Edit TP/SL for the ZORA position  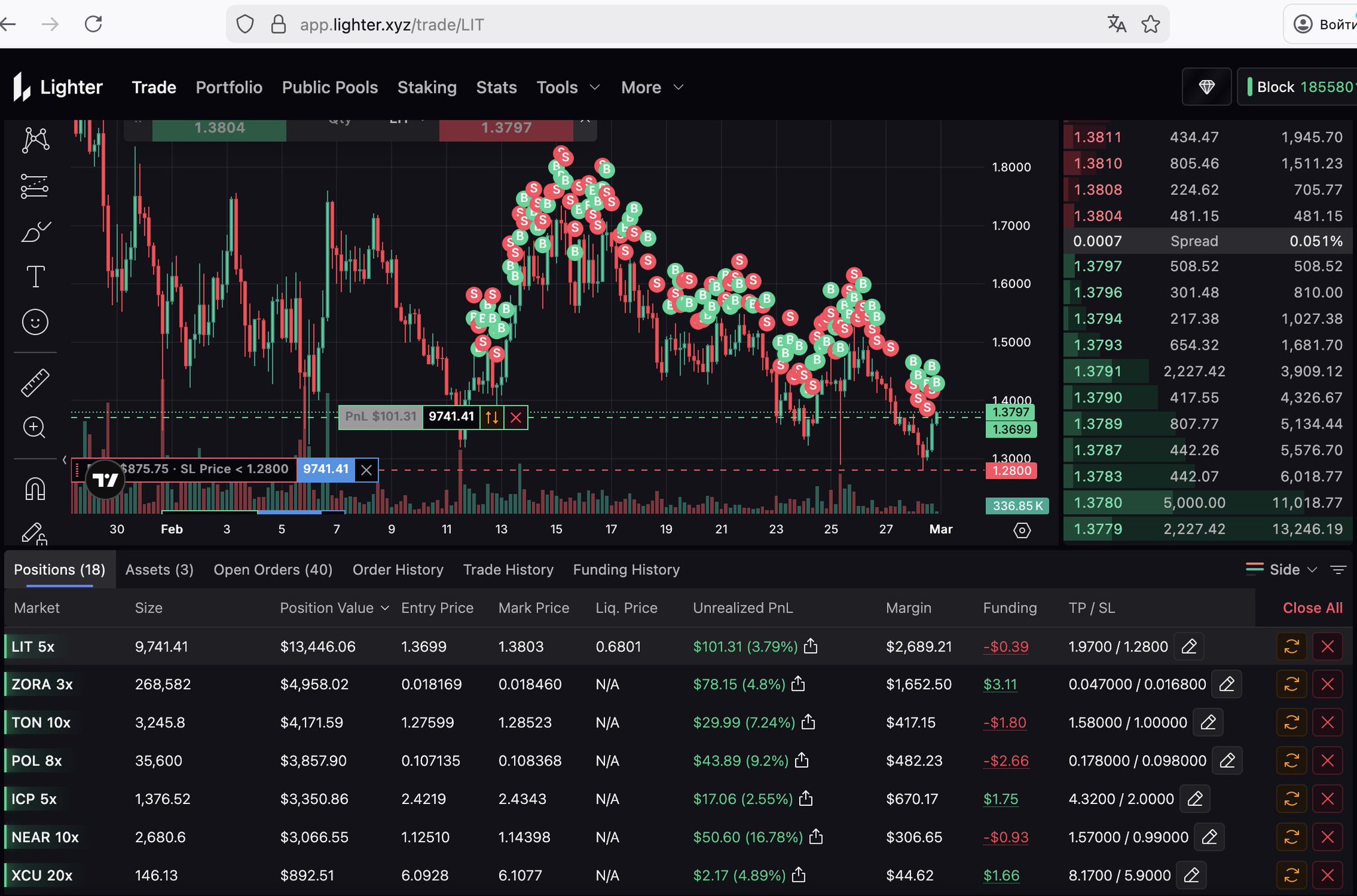(1226, 684)
